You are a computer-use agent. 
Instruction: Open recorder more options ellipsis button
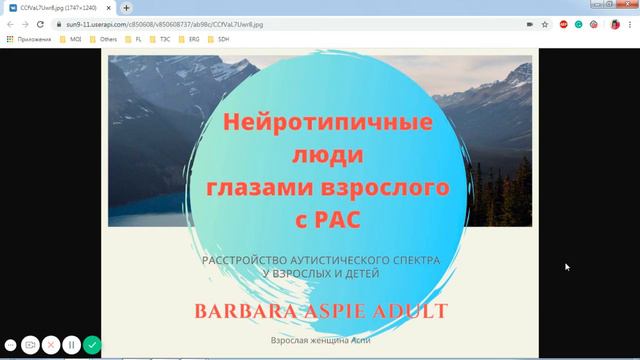pyautogui.click(x=11, y=345)
